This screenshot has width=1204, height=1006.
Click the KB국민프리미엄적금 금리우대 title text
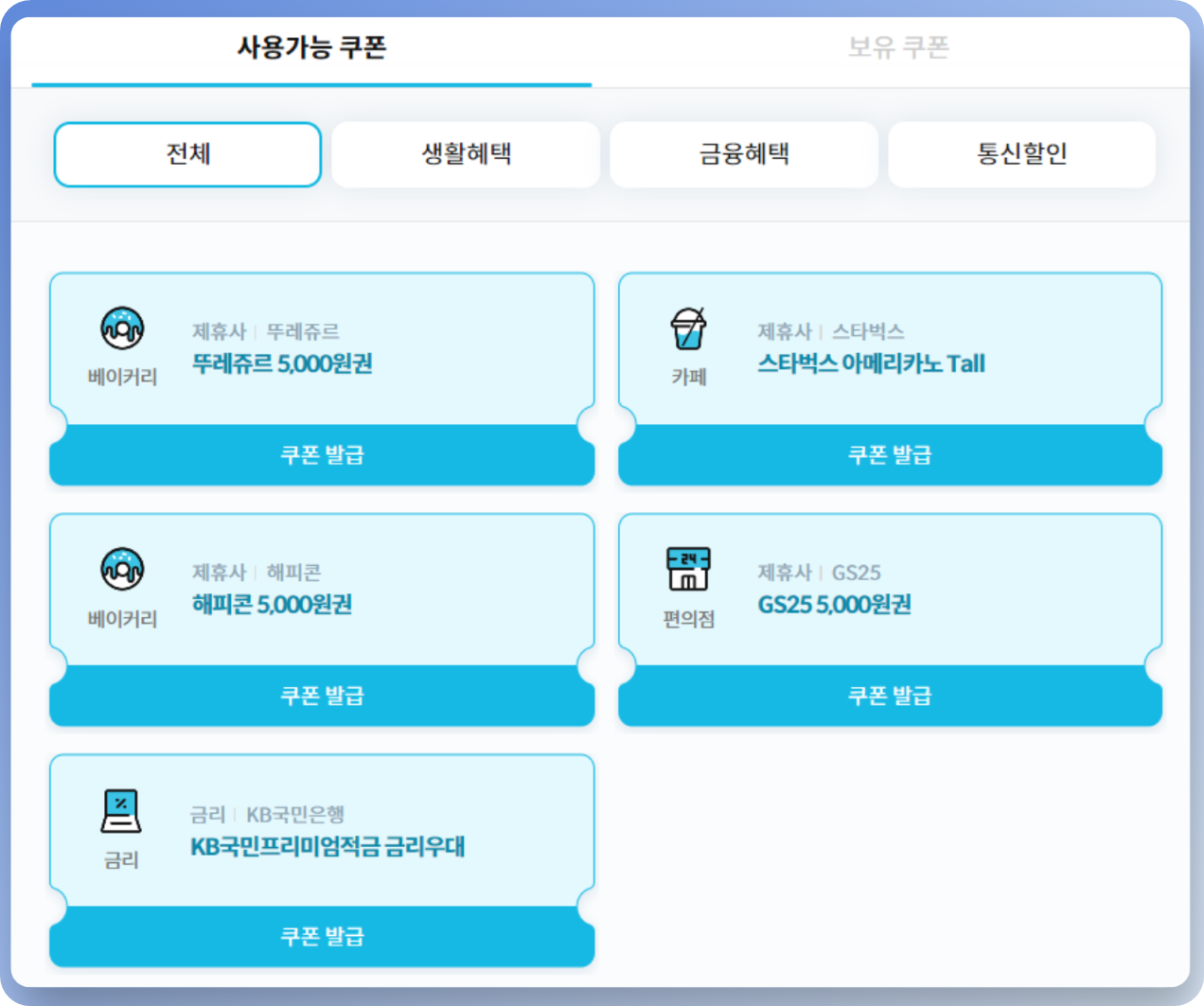click(328, 846)
